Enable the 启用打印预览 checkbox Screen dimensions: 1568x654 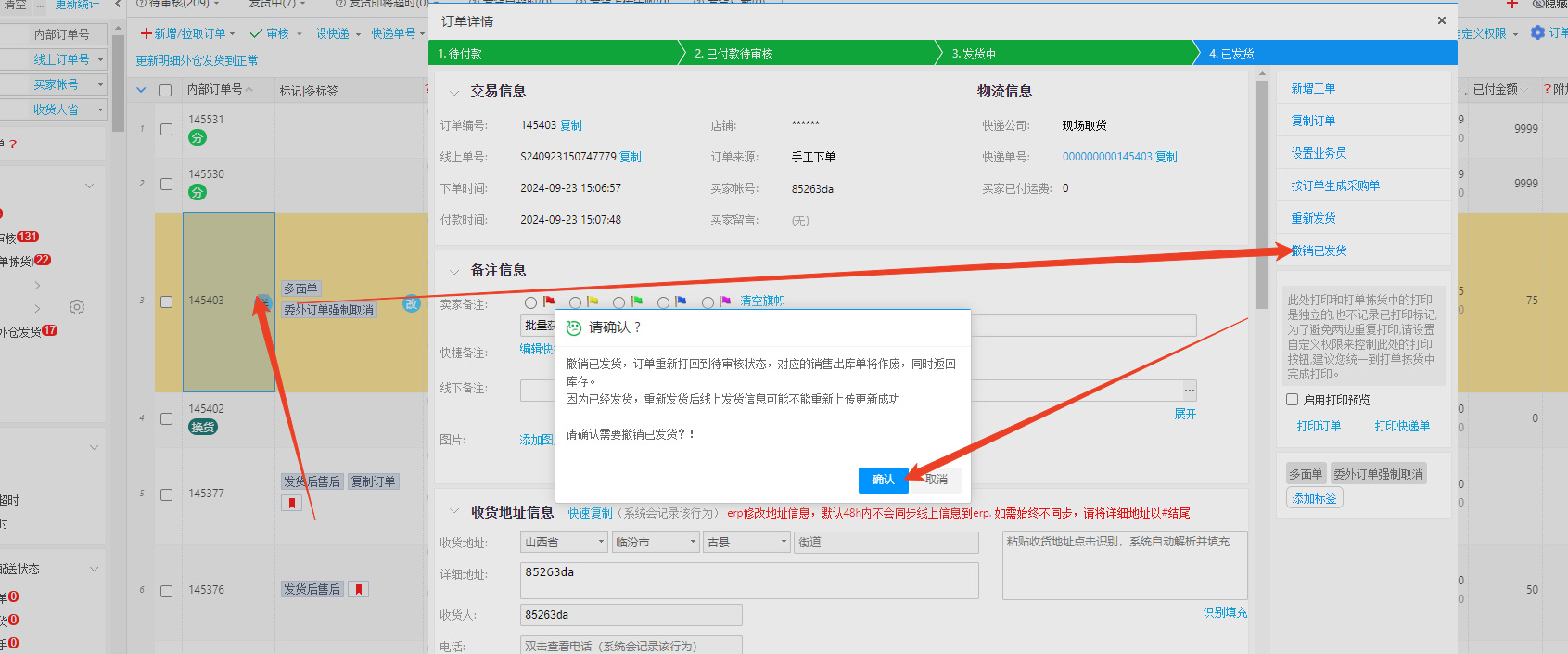(1292, 400)
